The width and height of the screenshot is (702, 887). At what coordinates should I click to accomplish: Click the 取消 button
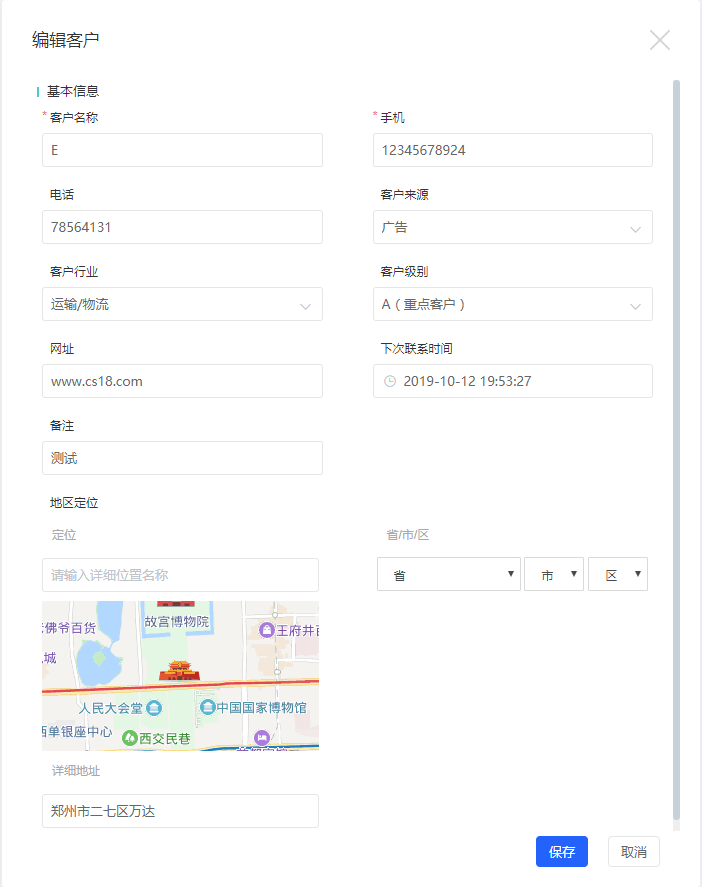point(633,851)
